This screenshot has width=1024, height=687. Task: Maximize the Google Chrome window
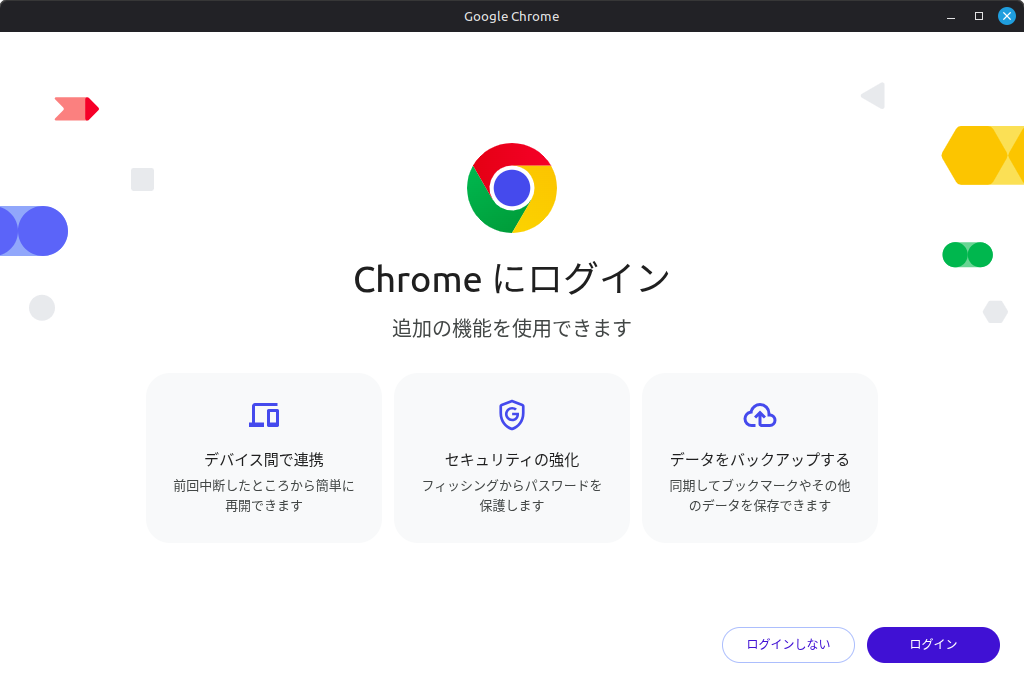pos(979,16)
